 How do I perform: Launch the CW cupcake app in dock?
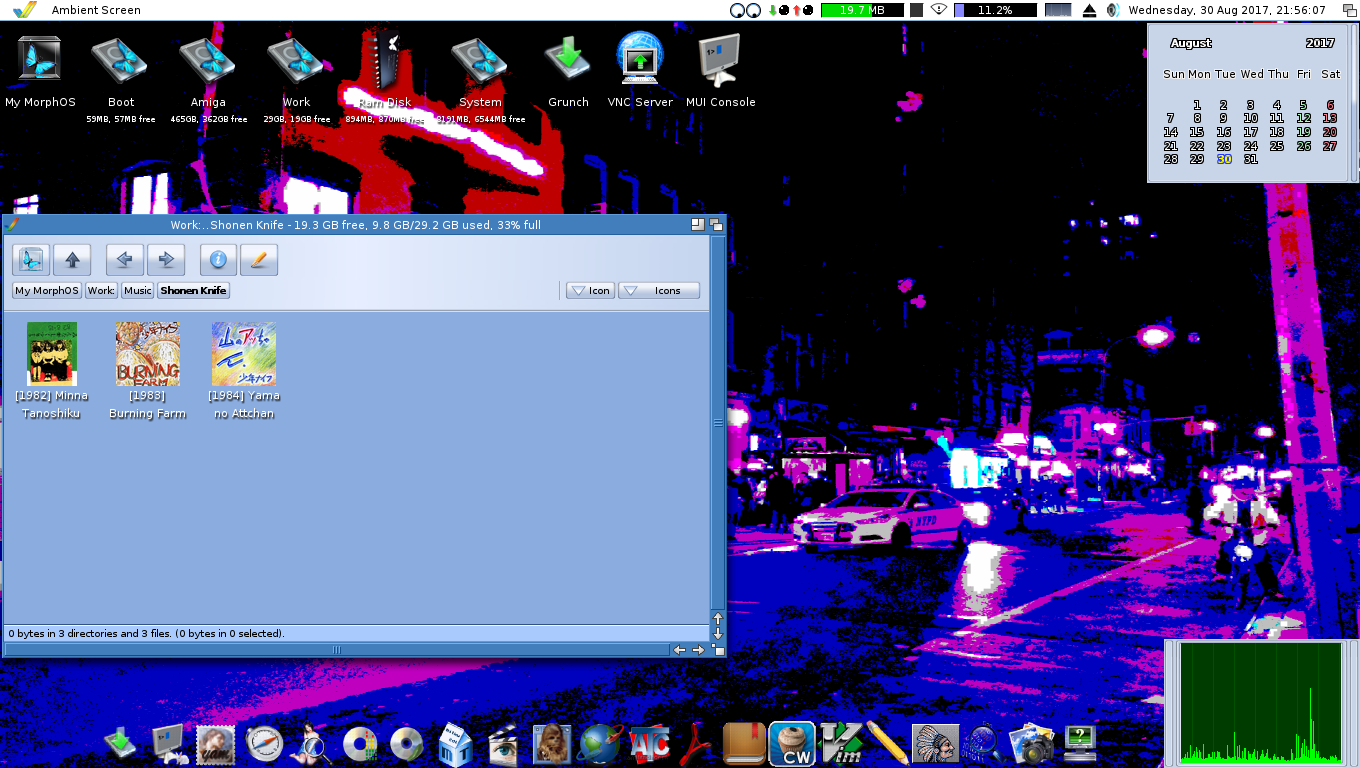coord(796,744)
